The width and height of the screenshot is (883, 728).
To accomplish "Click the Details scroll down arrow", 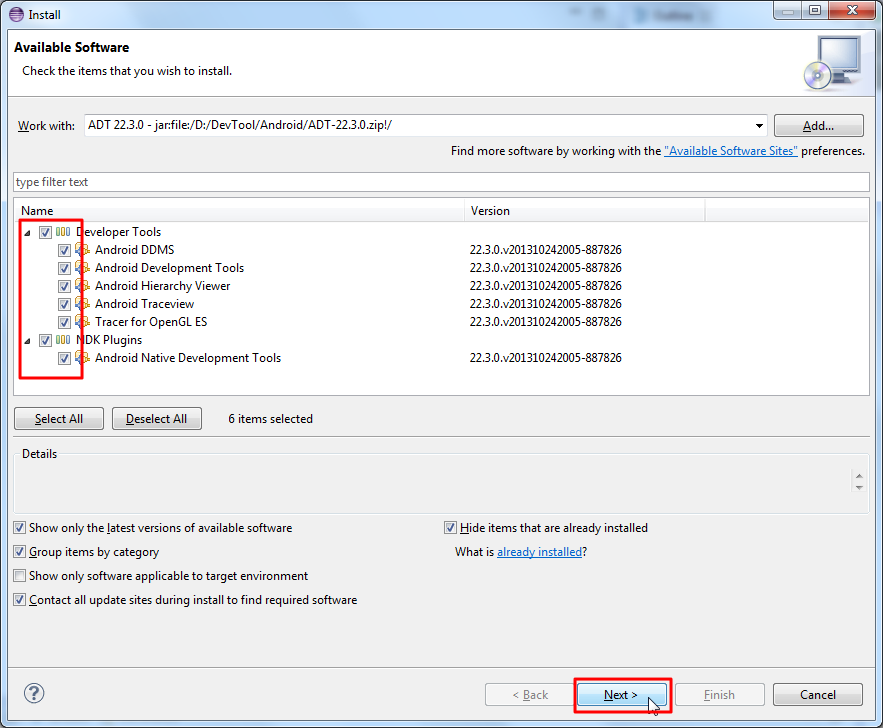I will point(859,488).
